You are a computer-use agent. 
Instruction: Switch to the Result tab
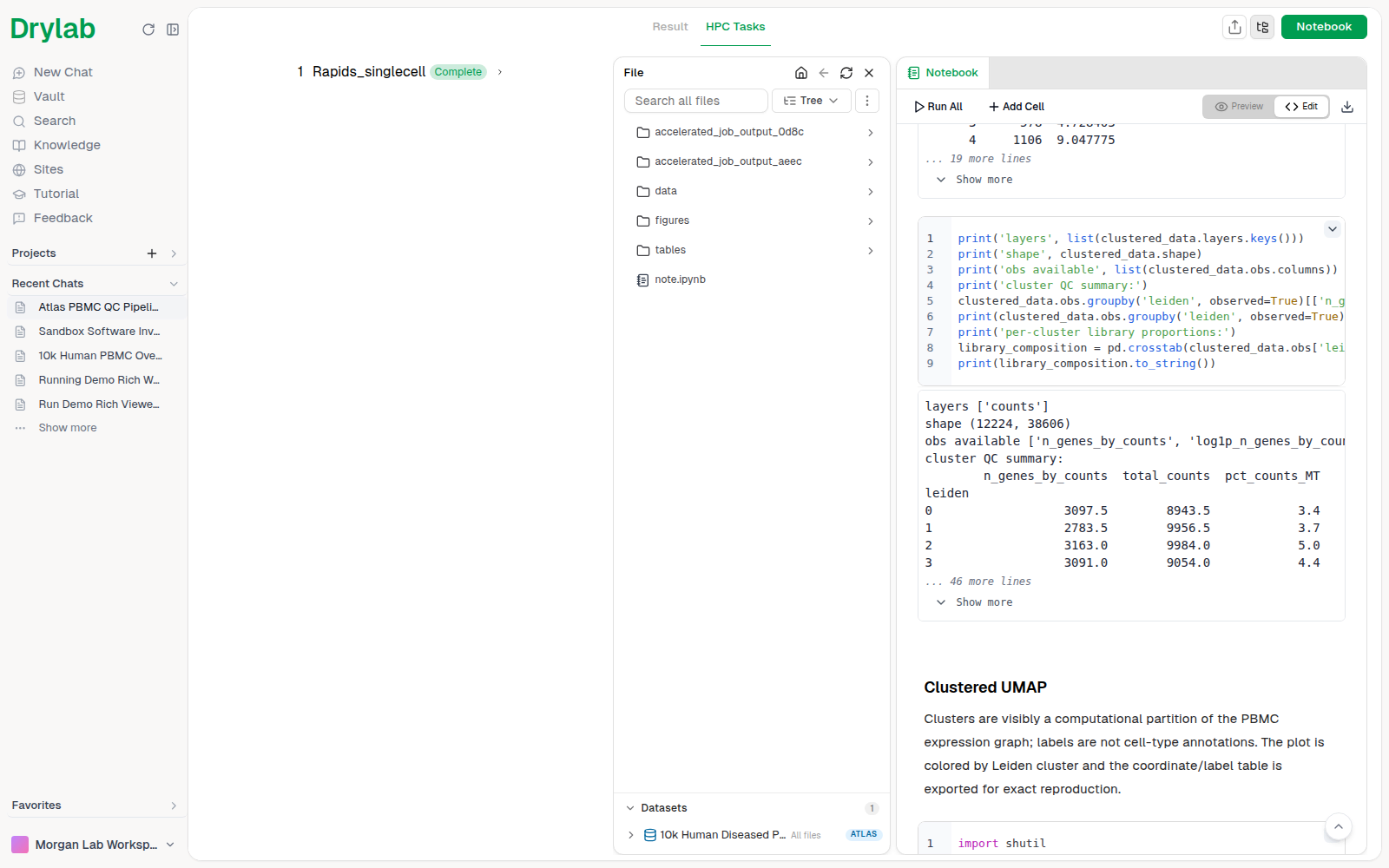click(x=670, y=27)
